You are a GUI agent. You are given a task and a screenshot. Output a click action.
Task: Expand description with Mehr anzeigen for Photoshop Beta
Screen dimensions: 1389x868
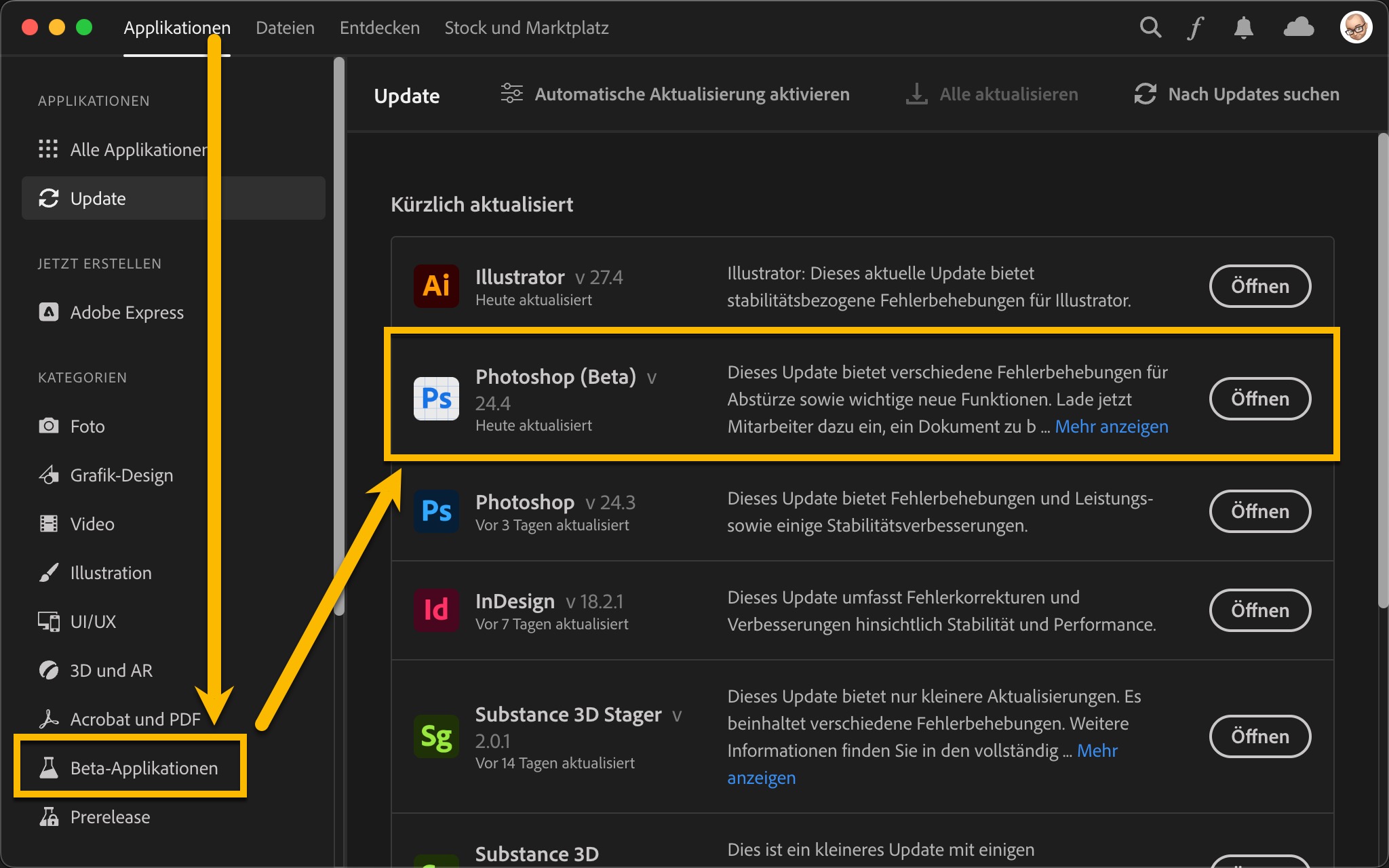1111,427
